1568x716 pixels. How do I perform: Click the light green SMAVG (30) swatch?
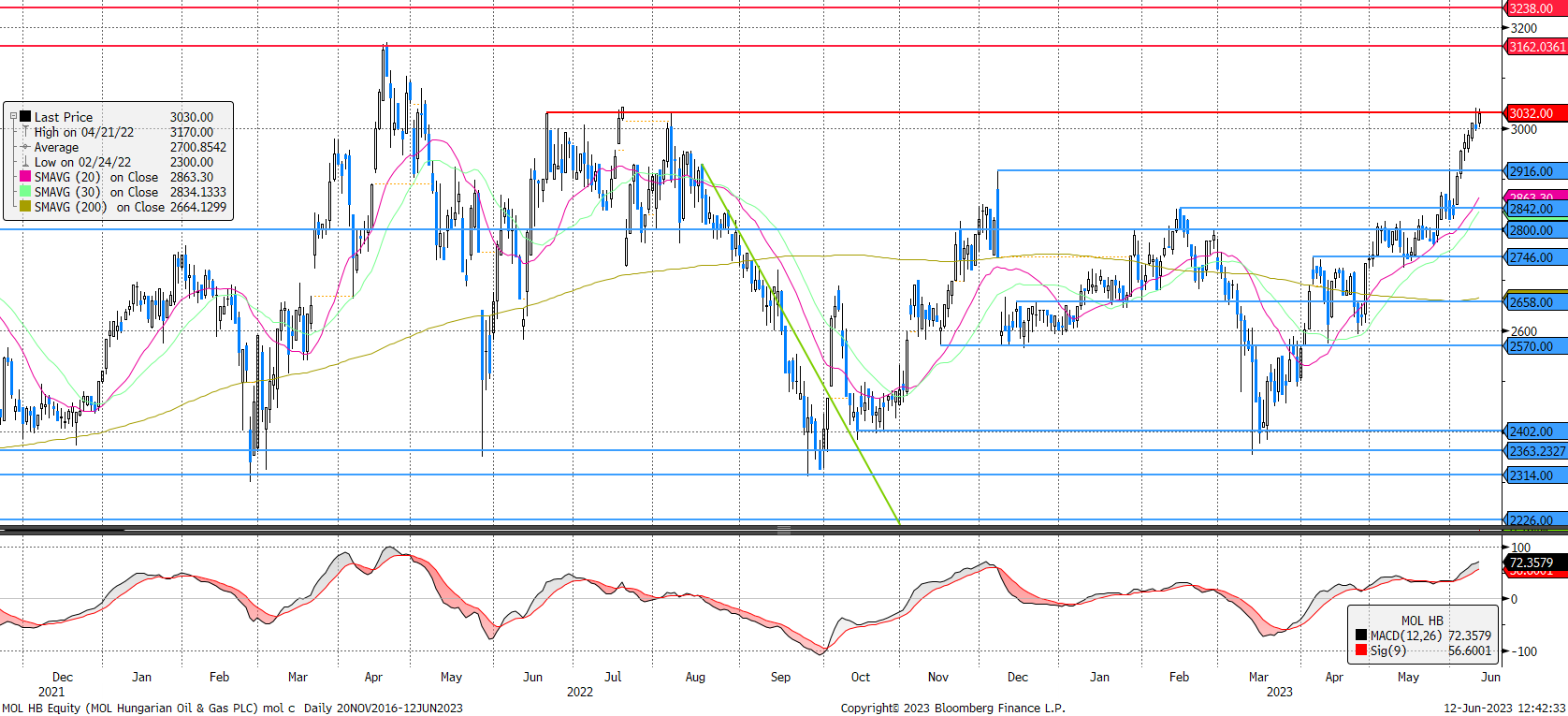(25, 191)
